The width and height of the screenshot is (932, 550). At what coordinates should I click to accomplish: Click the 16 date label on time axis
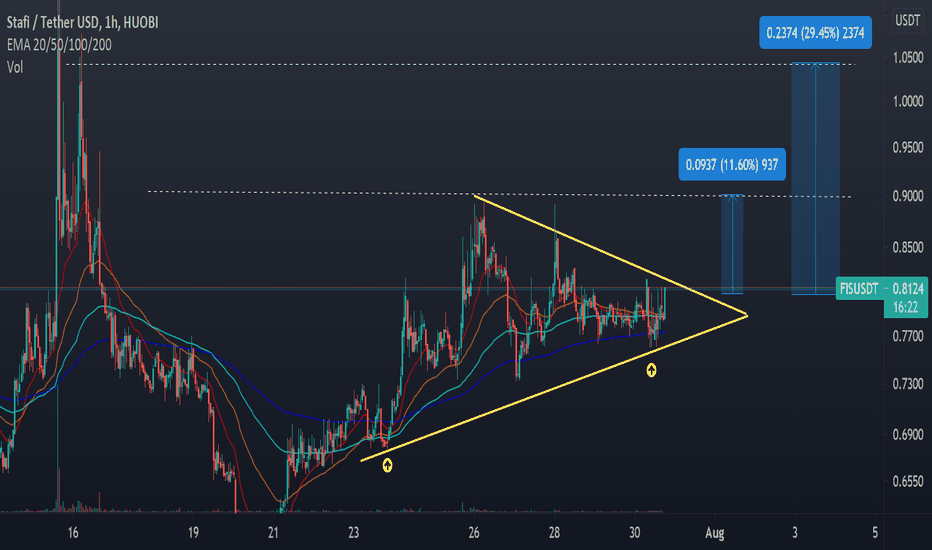pos(73,532)
